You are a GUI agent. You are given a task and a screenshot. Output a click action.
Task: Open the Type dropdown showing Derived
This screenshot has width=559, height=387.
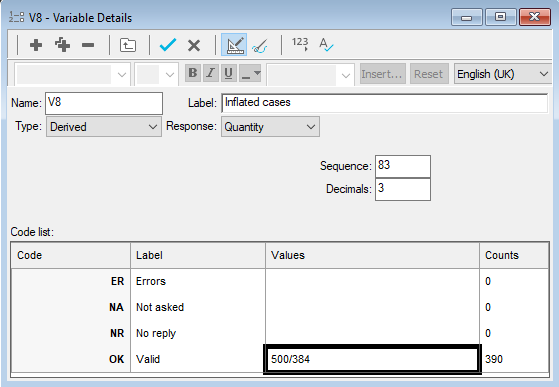tap(104, 127)
